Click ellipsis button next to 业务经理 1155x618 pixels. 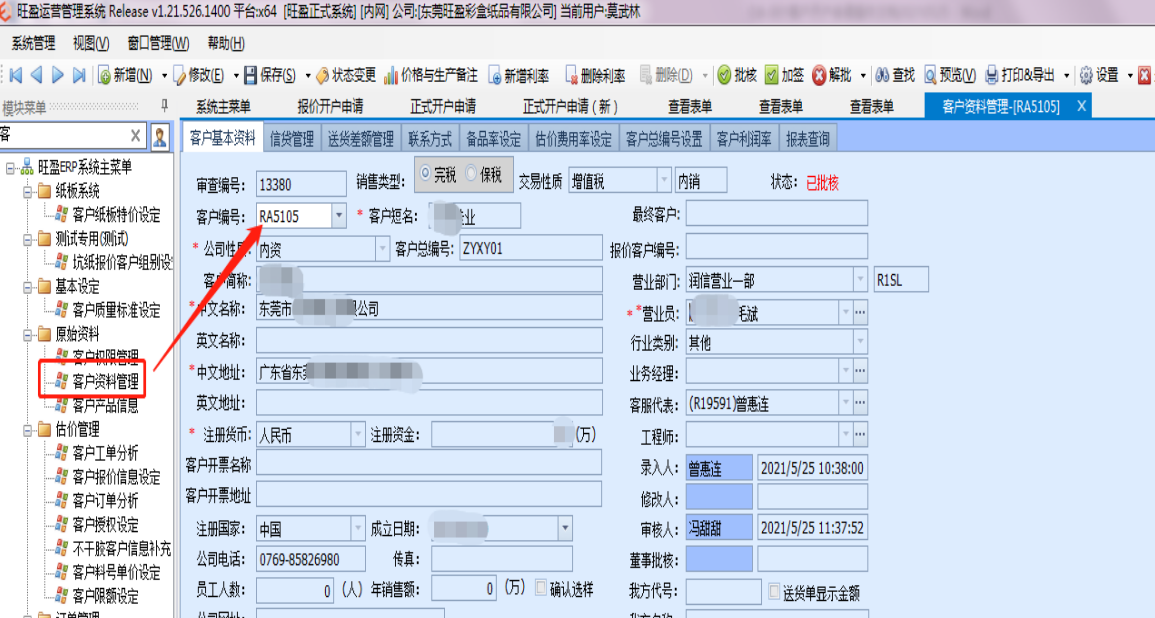pyautogui.click(x=860, y=371)
